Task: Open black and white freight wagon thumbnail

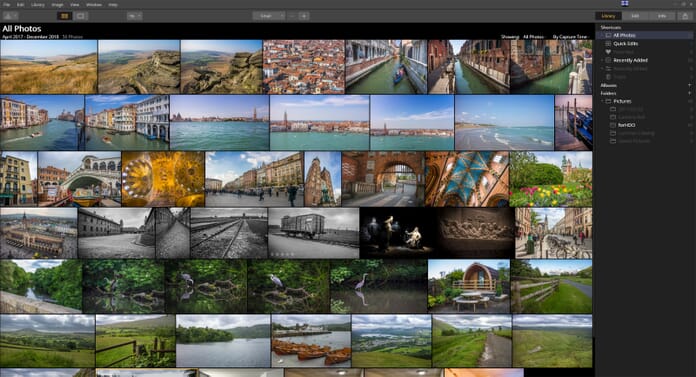Action: point(313,233)
